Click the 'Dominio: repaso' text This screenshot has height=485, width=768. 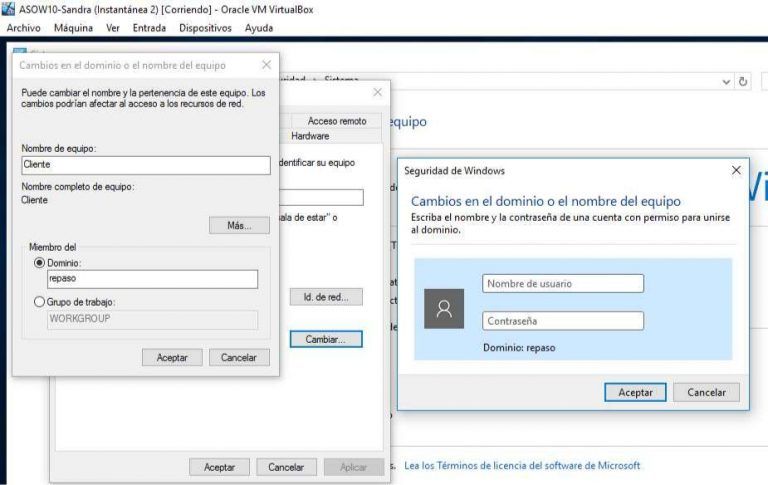519,348
